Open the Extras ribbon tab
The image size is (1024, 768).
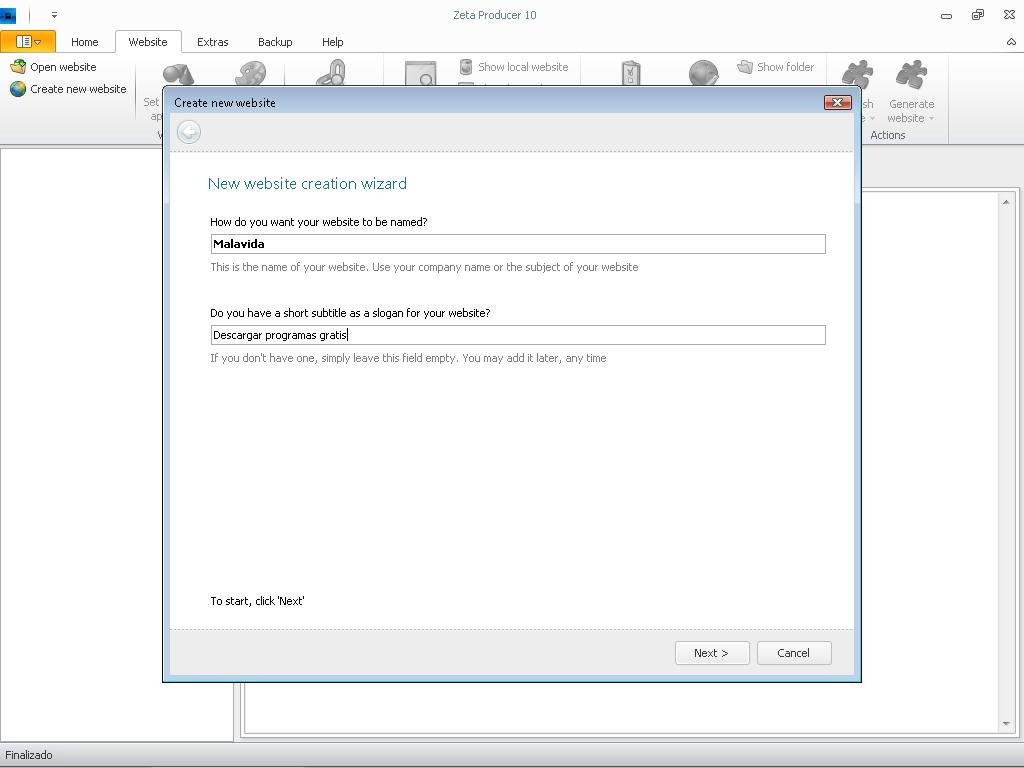coord(212,42)
